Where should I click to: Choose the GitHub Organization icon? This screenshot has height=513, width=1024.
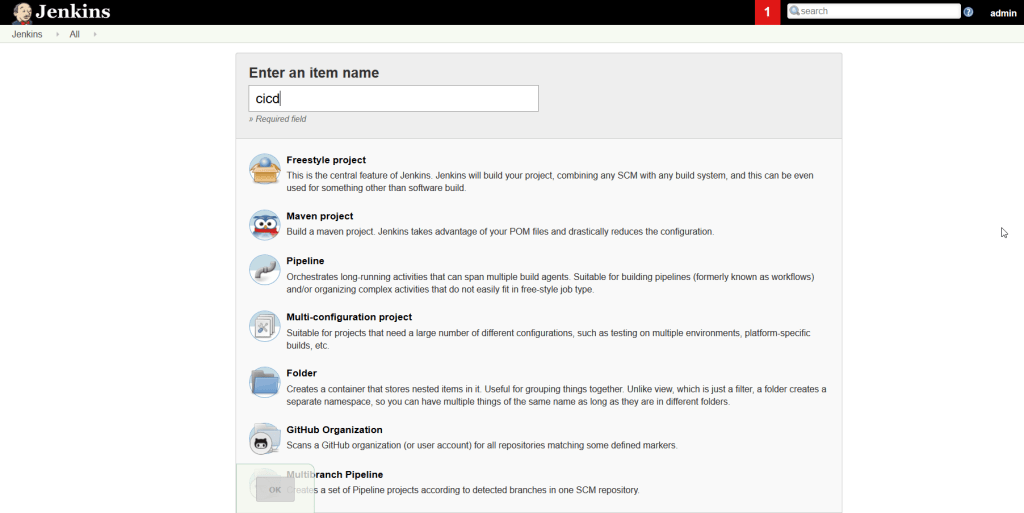(x=264, y=438)
